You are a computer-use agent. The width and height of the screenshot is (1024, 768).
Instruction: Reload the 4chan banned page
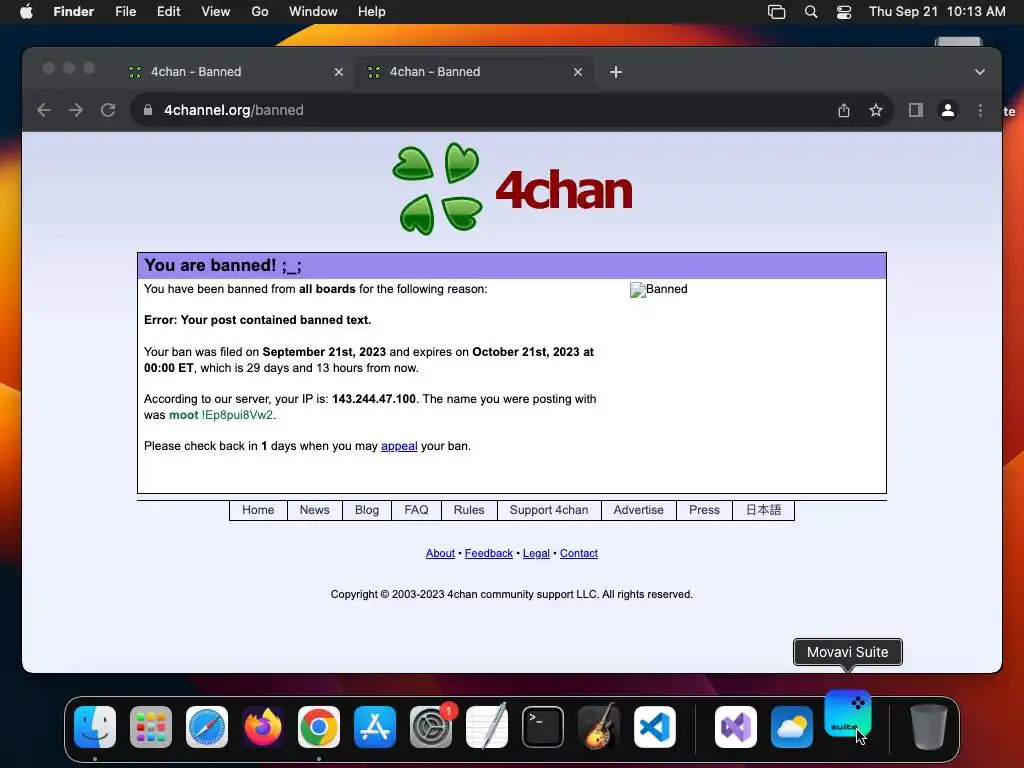click(108, 110)
